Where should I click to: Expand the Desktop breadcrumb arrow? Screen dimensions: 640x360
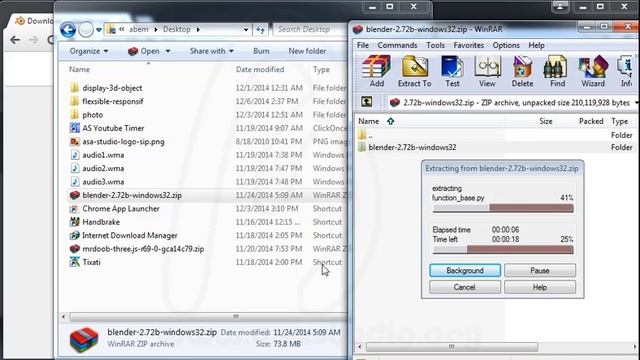(198, 29)
